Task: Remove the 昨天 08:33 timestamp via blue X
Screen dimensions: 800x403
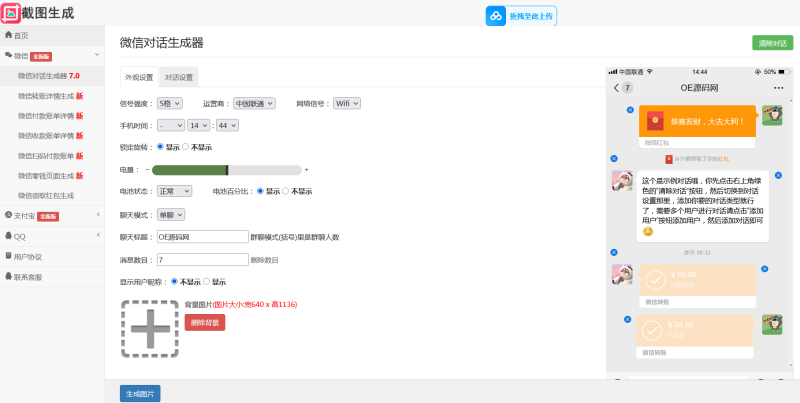Action: [614, 252]
